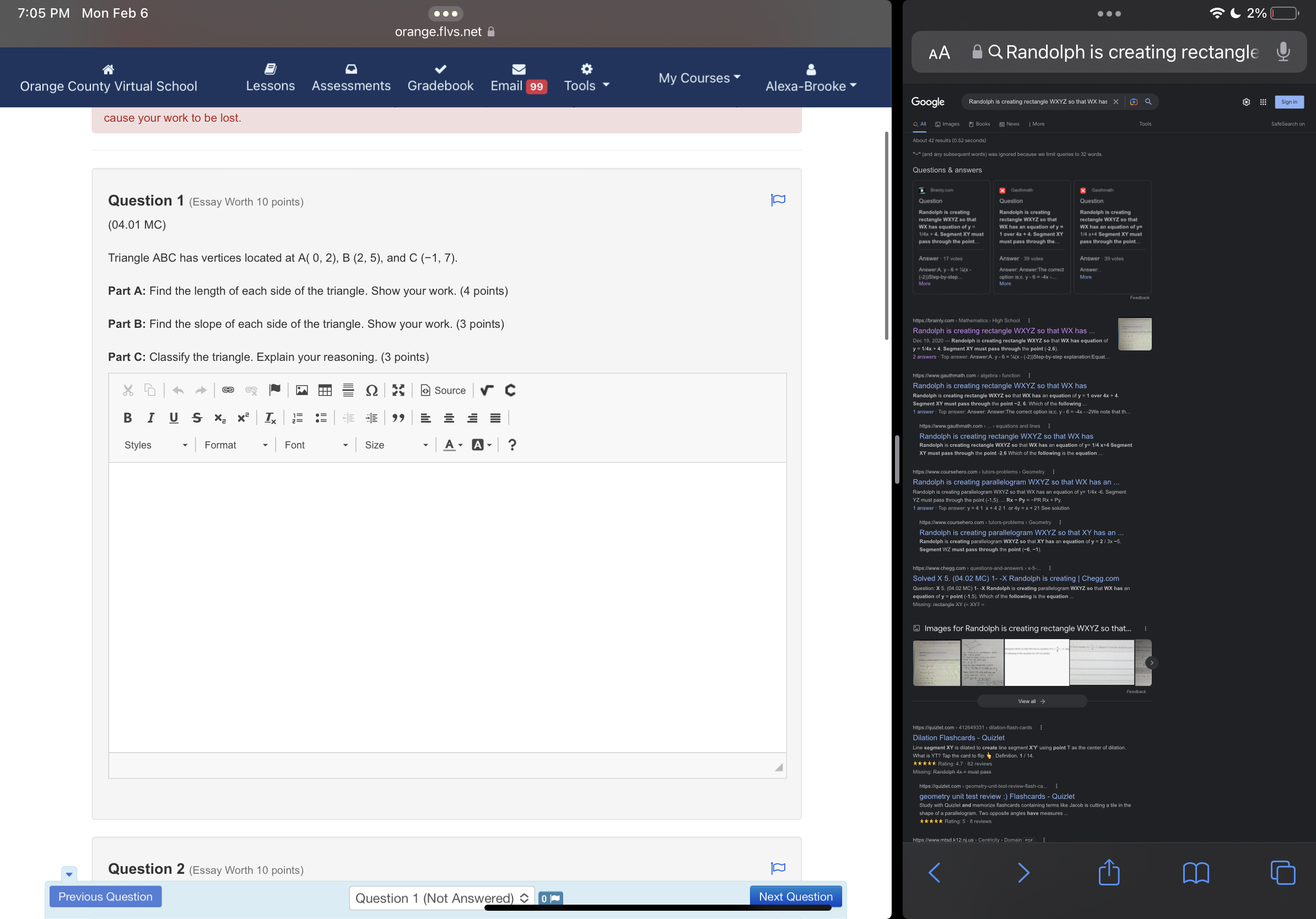
Task: Flag Question 1 using the flag icon
Action: click(778, 200)
